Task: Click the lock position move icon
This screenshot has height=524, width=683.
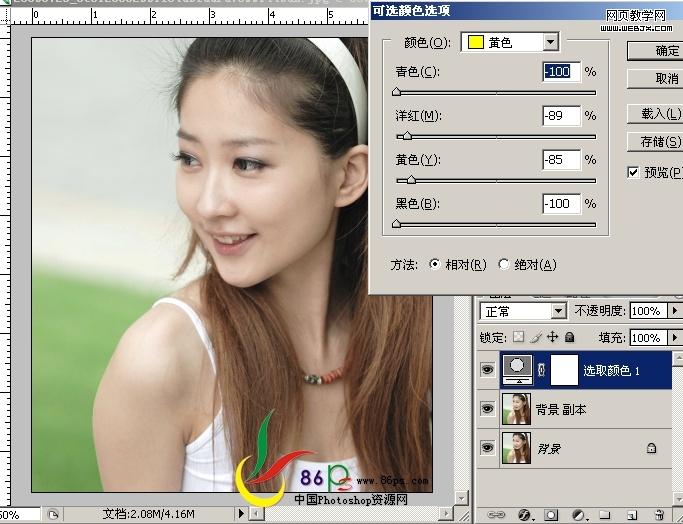Action: click(x=552, y=338)
